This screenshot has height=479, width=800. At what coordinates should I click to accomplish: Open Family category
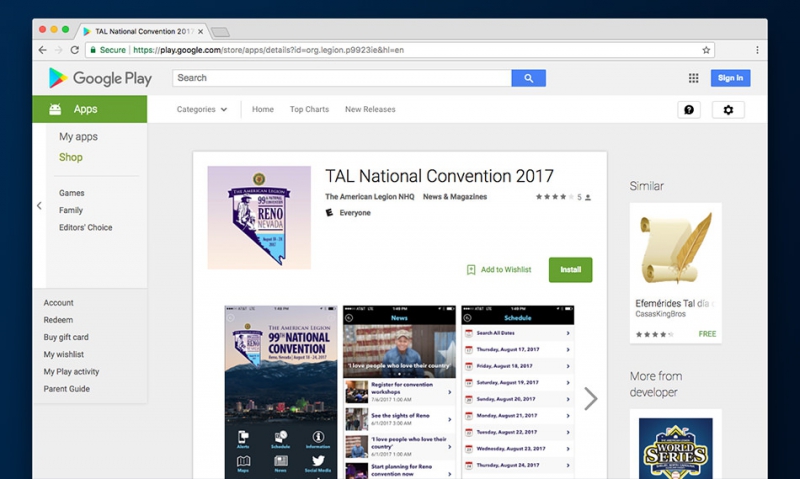[70, 210]
